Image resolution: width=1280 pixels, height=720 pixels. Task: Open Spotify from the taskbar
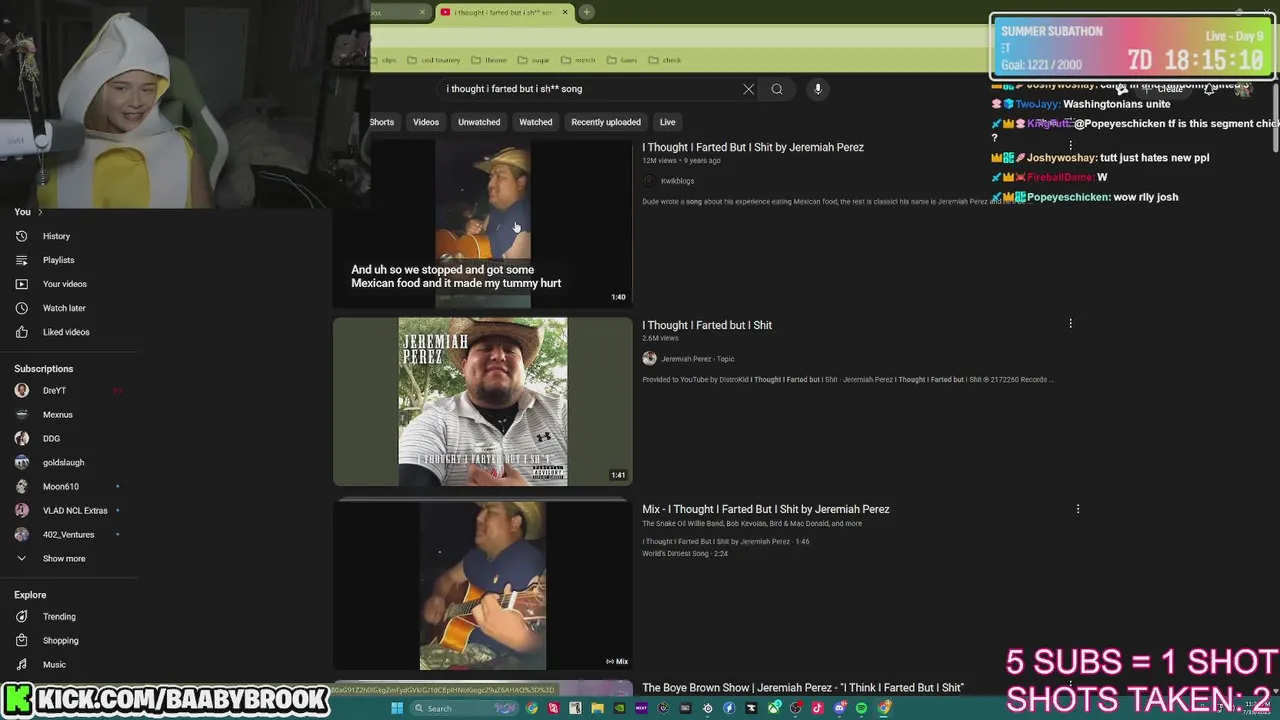click(x=861, y=708)
